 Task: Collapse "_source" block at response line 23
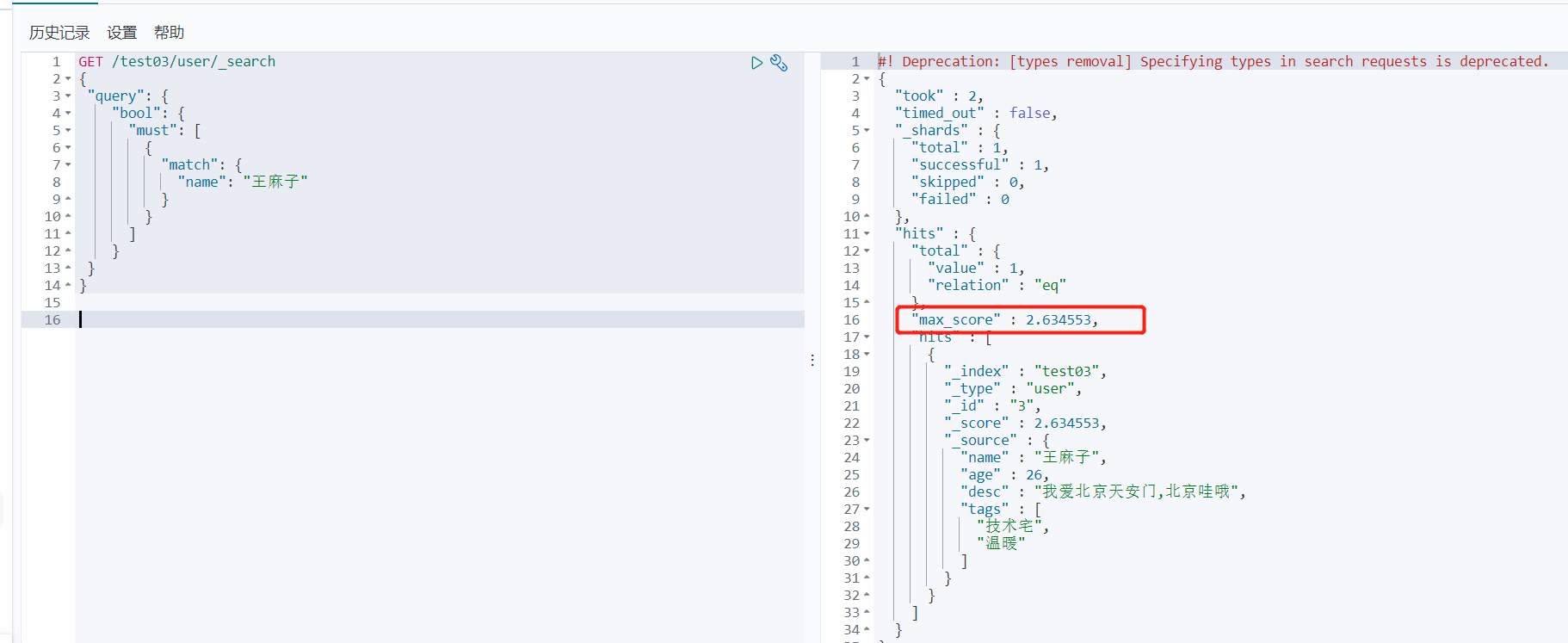[x=867, y=441]
